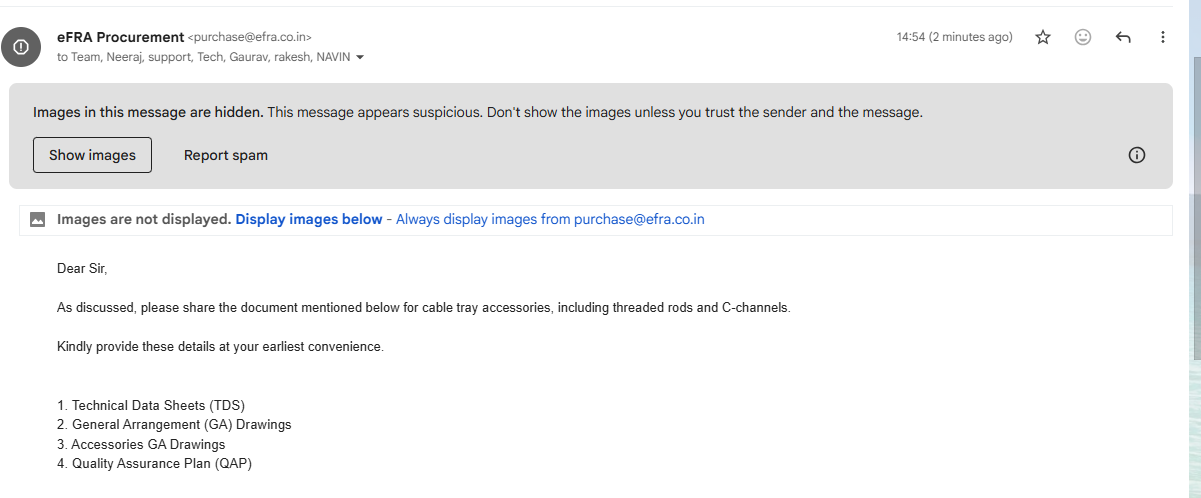Click the 'Images in this message are hidden' text
Viewport: 1201px width, 498px height.
[148, 112]
